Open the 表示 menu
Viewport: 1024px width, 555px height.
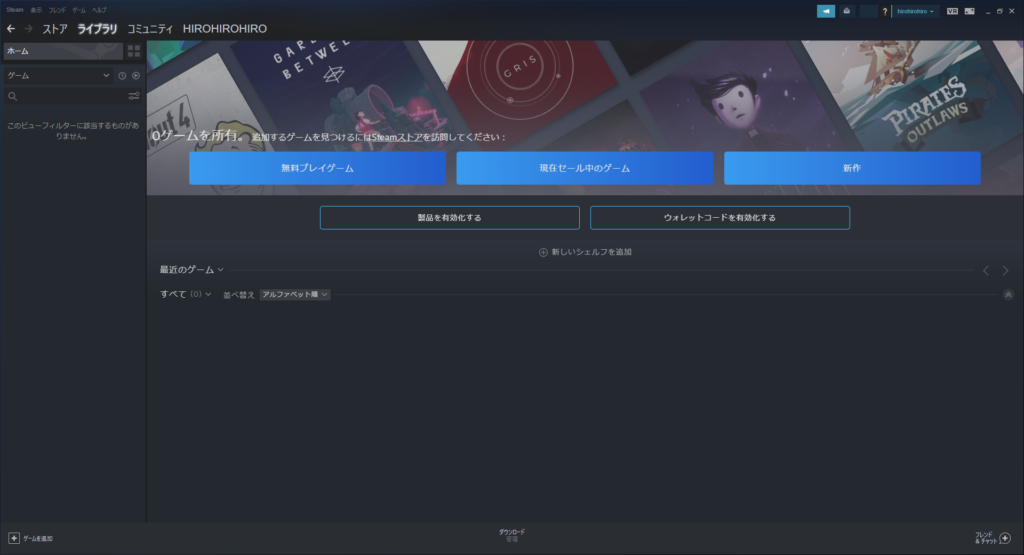point(36,10)
